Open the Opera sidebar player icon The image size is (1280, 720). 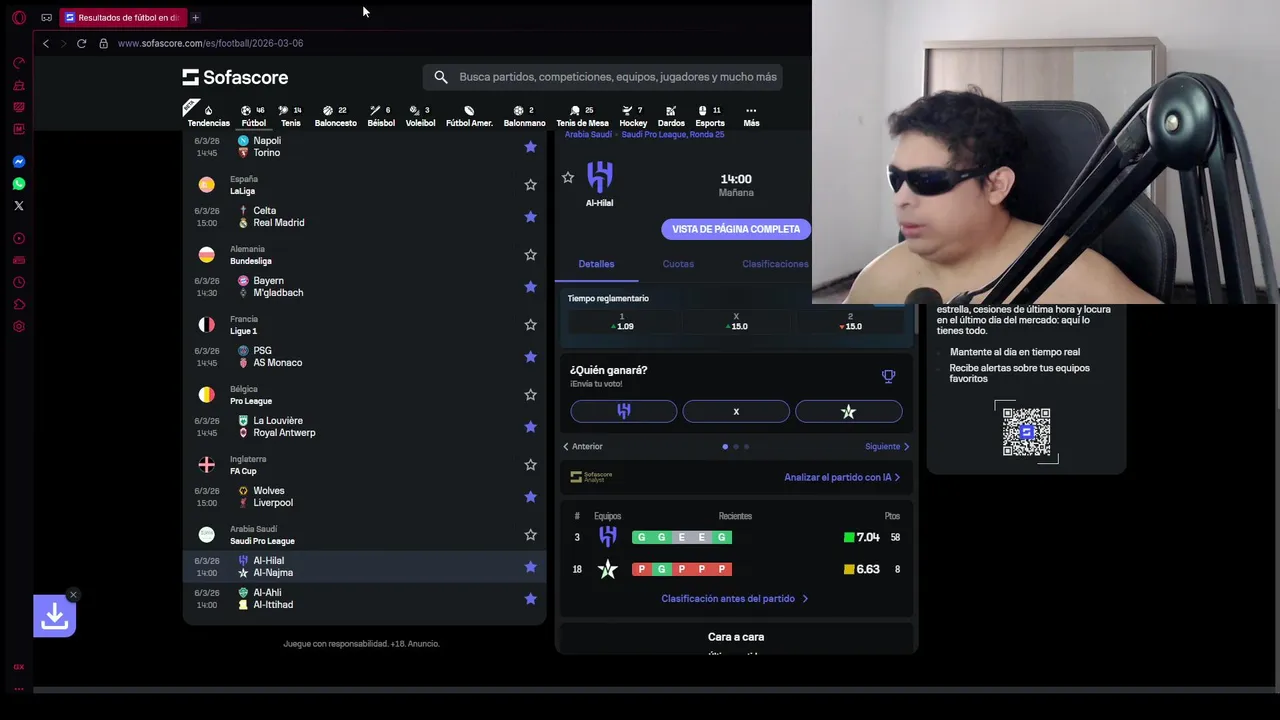tap(18, 238)
